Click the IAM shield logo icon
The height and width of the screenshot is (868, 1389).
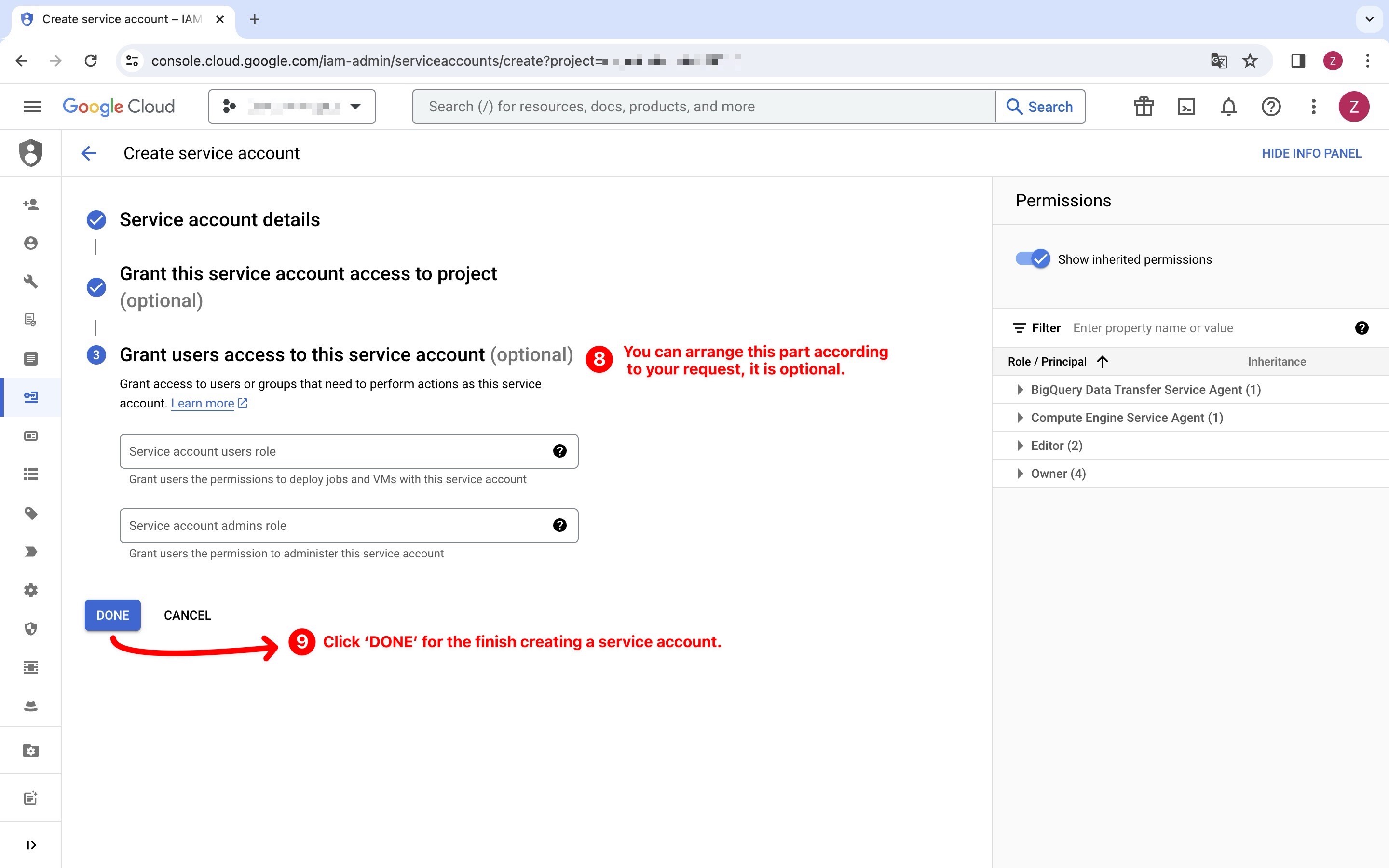click(30, 153)
